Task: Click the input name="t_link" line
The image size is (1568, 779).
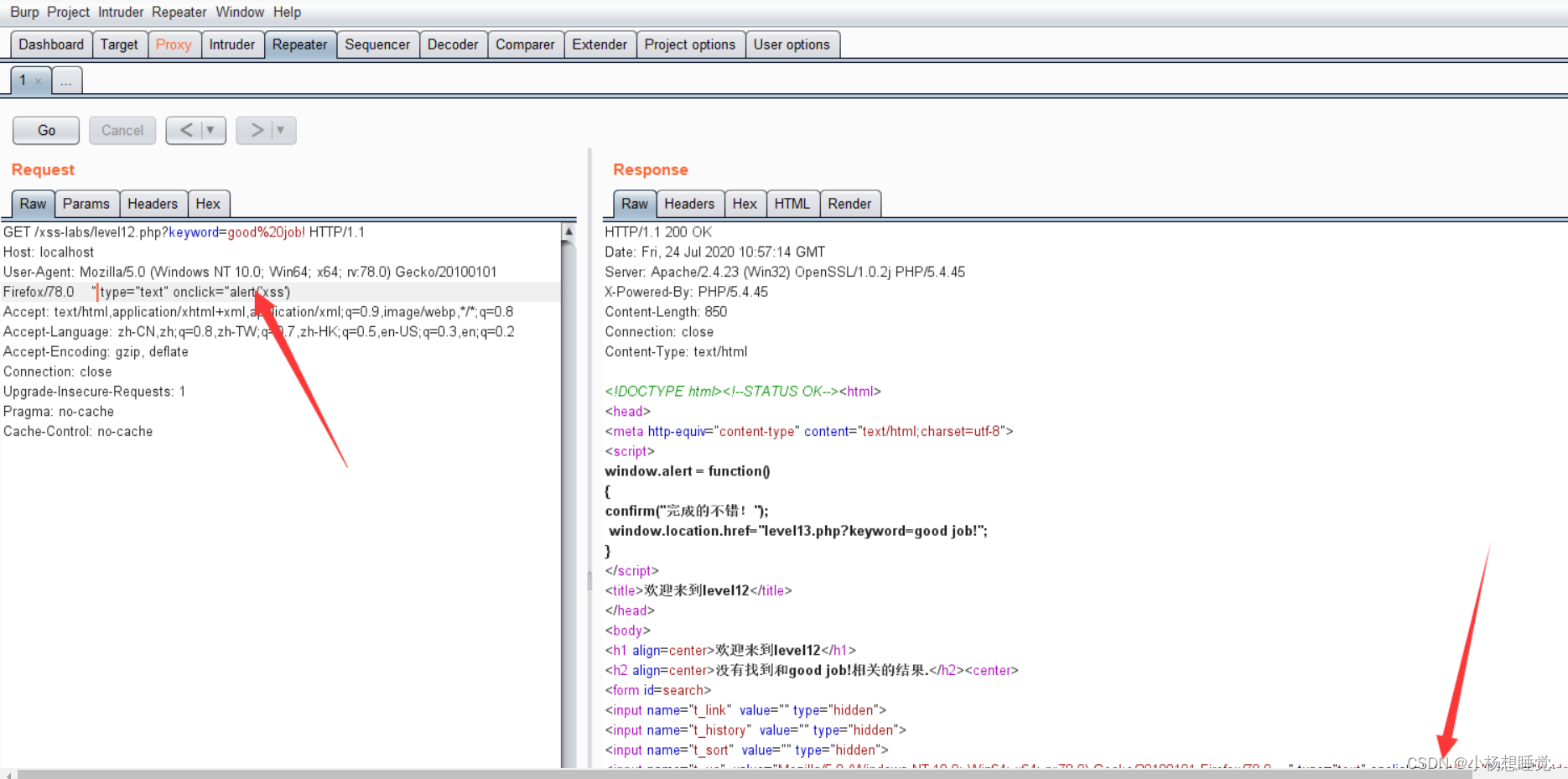Action: [x=745, y=711]
